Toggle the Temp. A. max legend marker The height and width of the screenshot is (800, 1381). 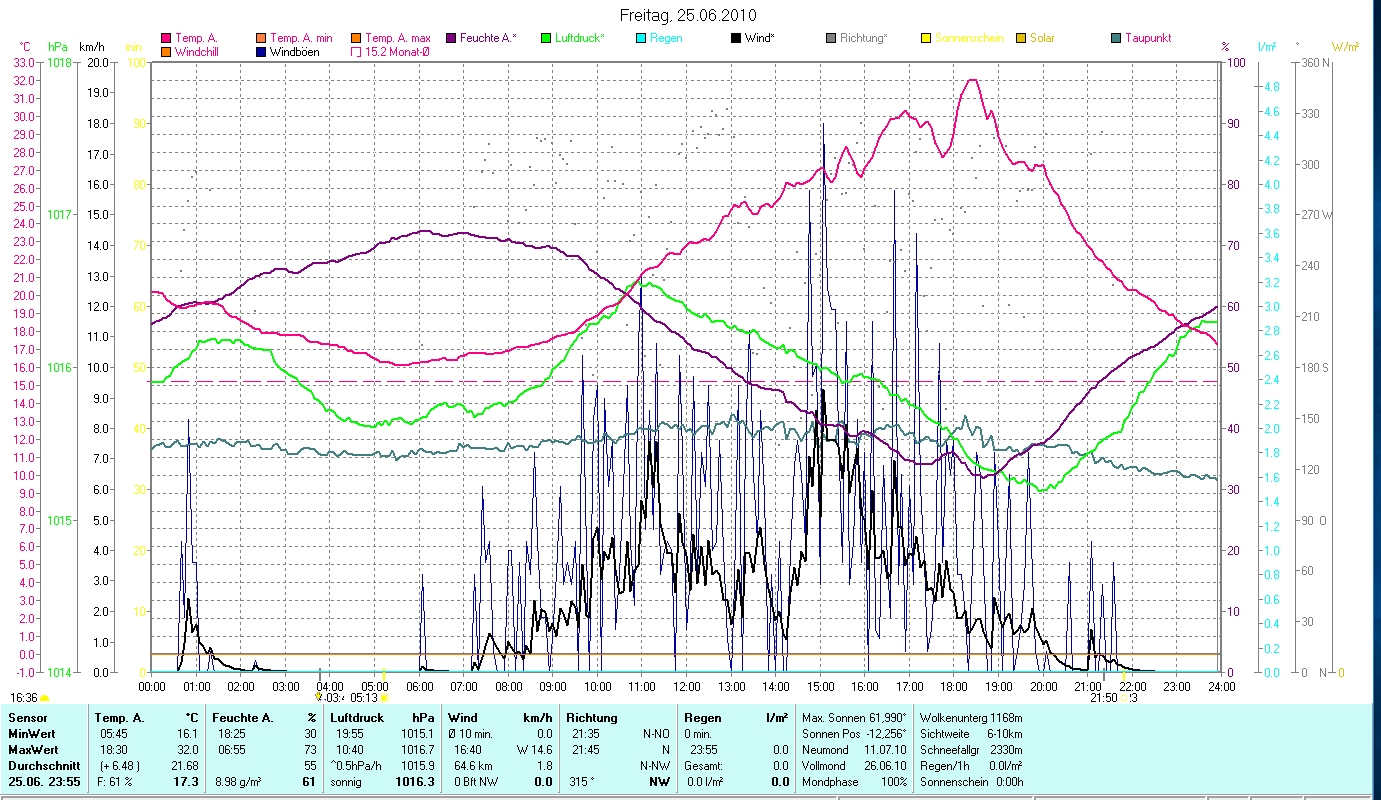[x=356, y=38]
